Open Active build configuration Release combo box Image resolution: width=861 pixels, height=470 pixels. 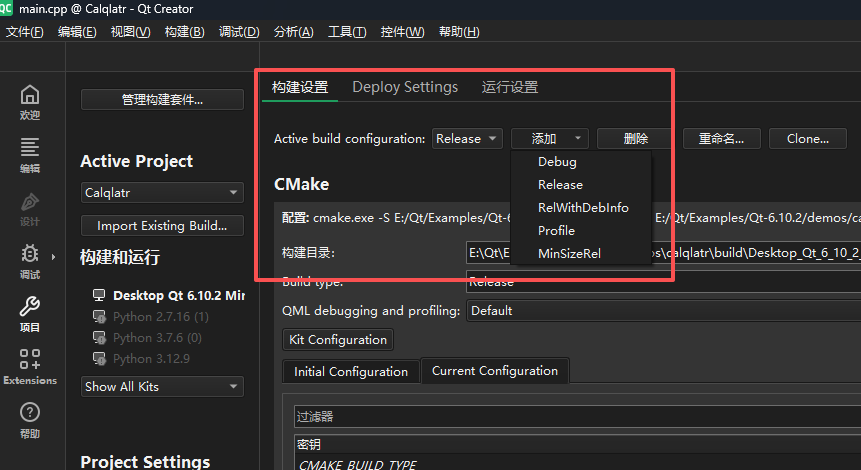[467, 139]
